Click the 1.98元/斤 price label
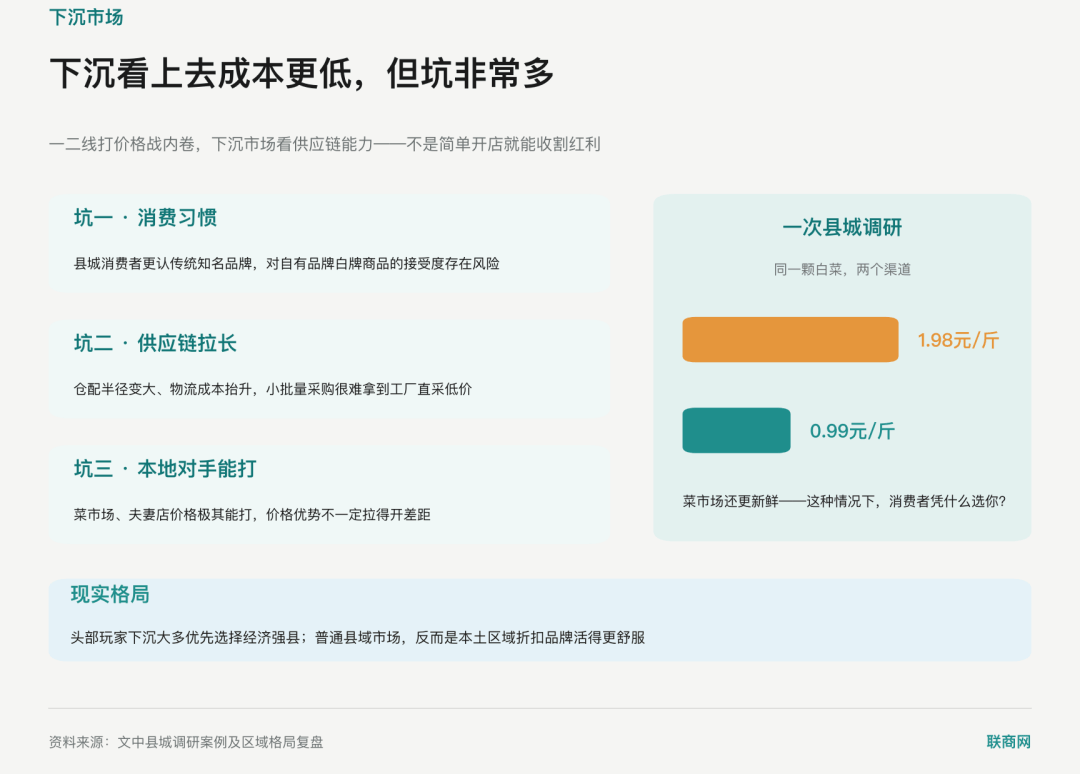1080x774 pixels. click(x=957, y=340)
